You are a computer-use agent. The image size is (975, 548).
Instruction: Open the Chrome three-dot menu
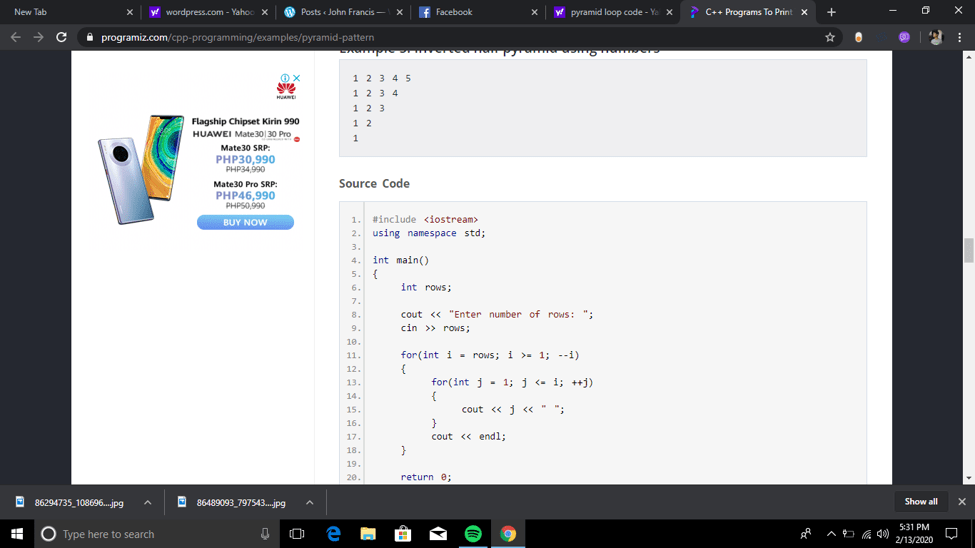(959, 37)
